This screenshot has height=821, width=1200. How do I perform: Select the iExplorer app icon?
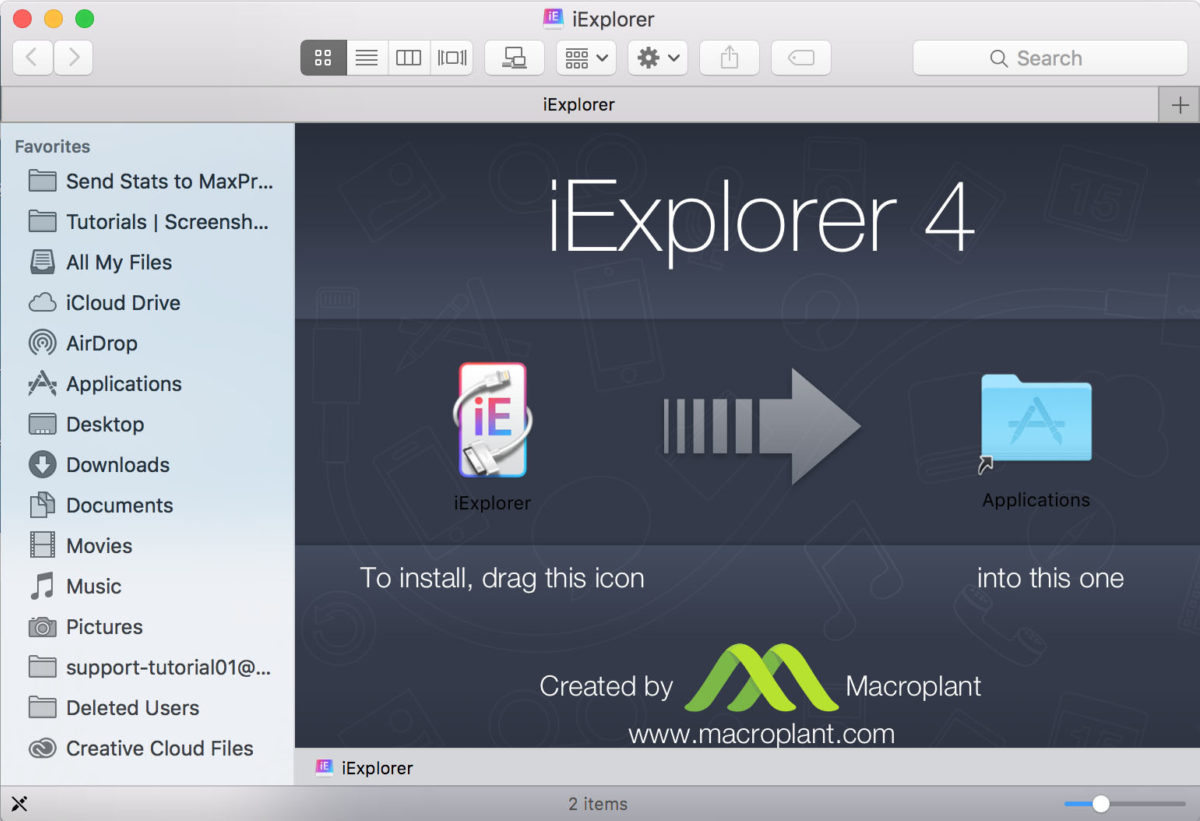[x=493, y=420]
